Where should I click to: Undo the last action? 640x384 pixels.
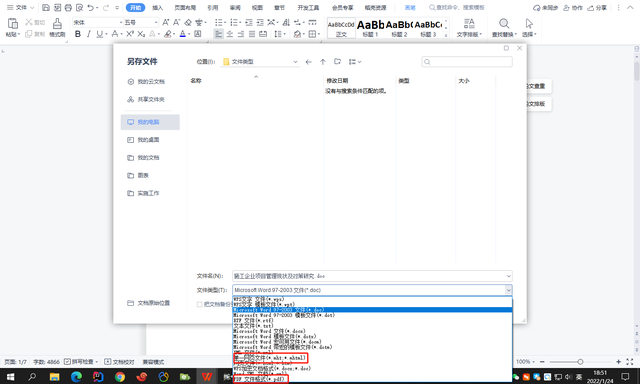point(91,8)
